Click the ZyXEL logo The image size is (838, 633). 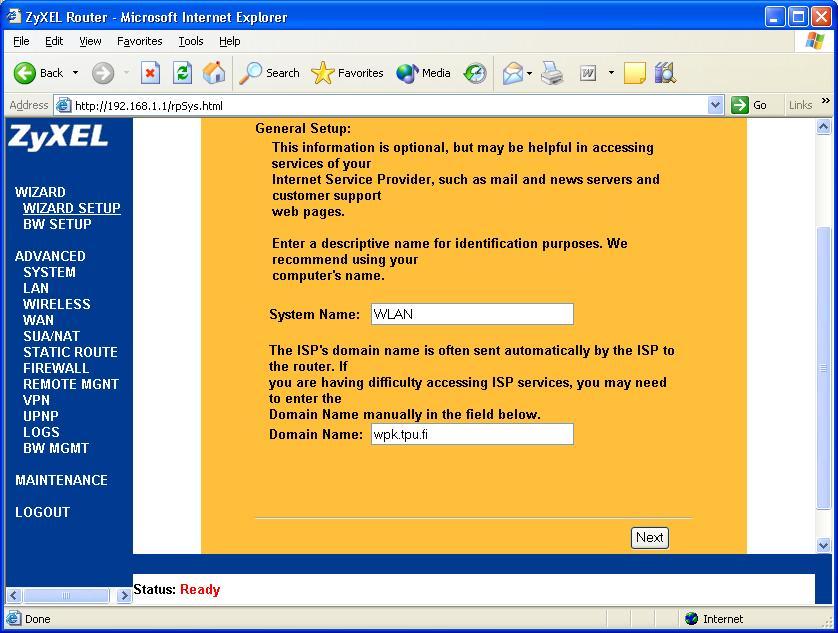(58, 137)
